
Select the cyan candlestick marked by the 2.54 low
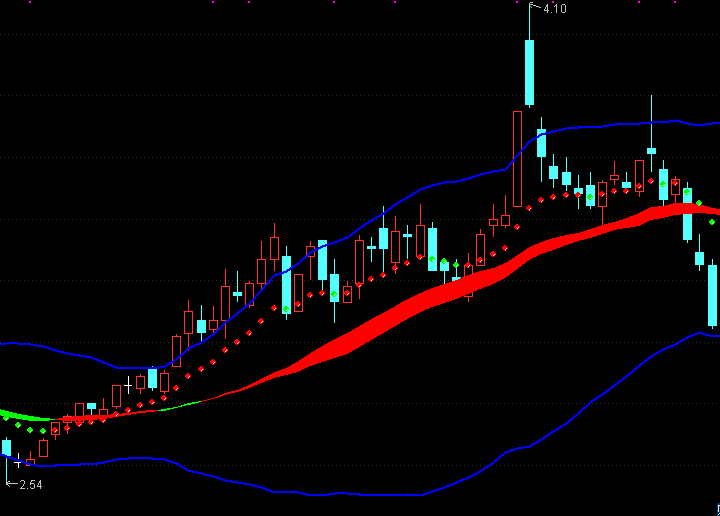coord(6,448)
